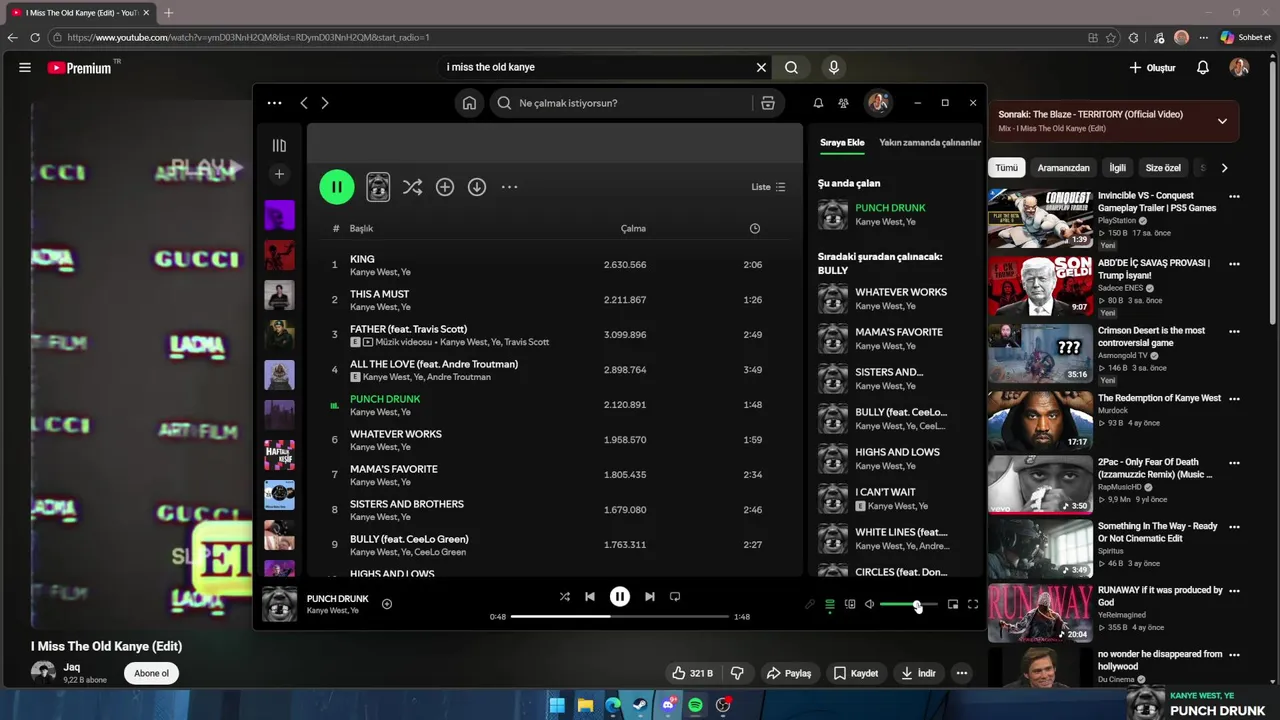Open album more options ellipsis
This screenshot has width=1280, height=720.
pos(509,187)
